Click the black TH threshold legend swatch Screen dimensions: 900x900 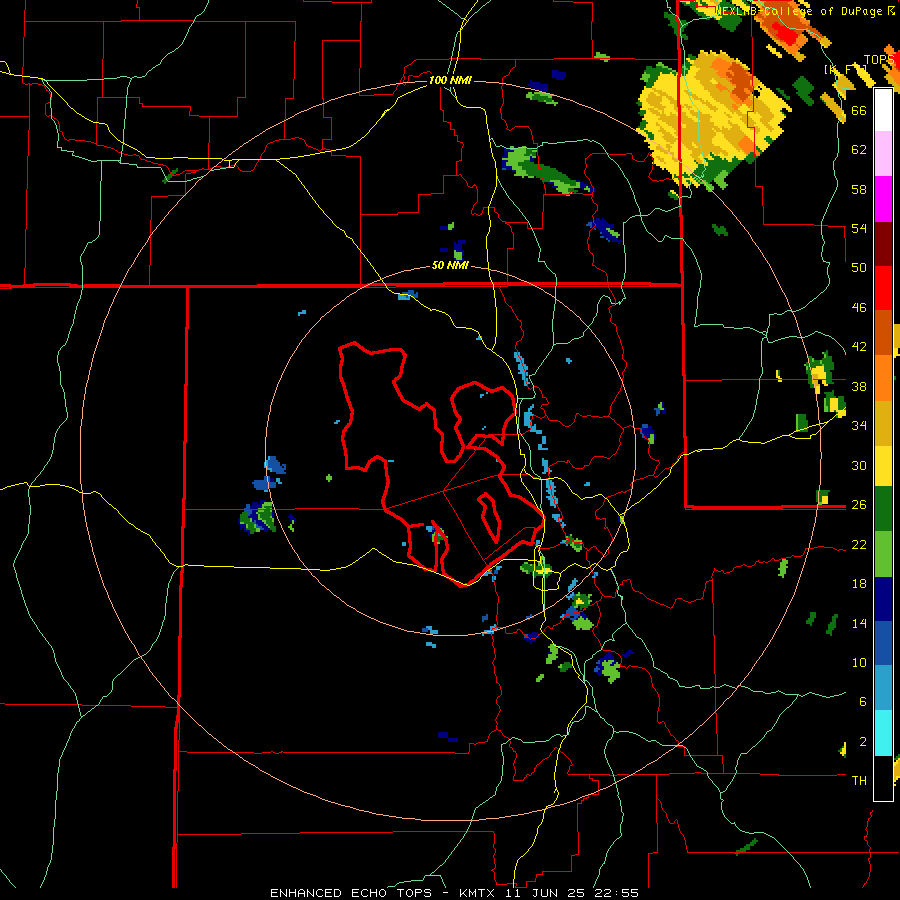click(883, 778)
